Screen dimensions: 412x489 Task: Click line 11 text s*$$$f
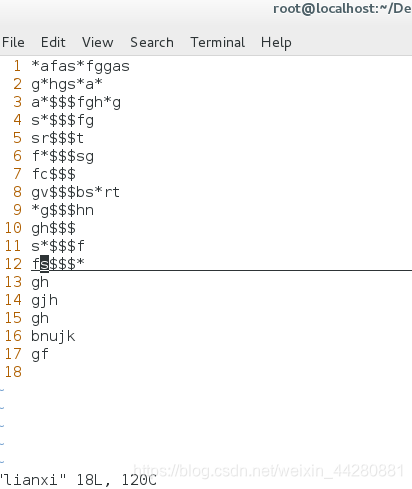(58, 246)
